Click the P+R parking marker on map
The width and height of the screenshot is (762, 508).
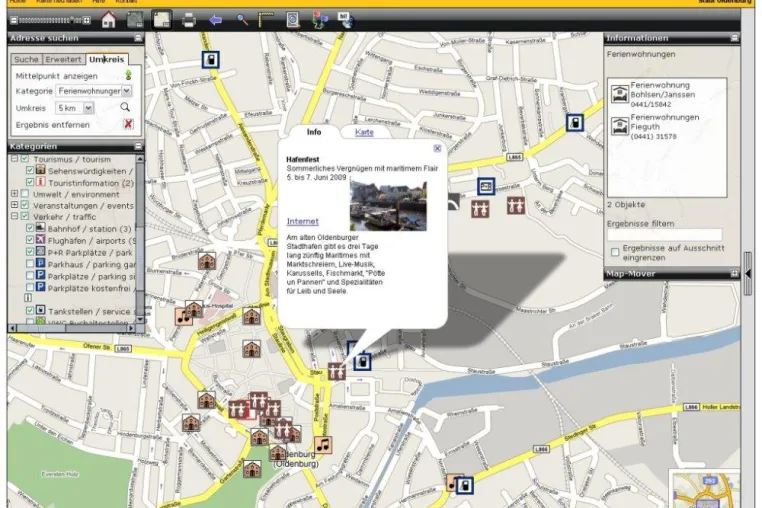click(486, 186)
